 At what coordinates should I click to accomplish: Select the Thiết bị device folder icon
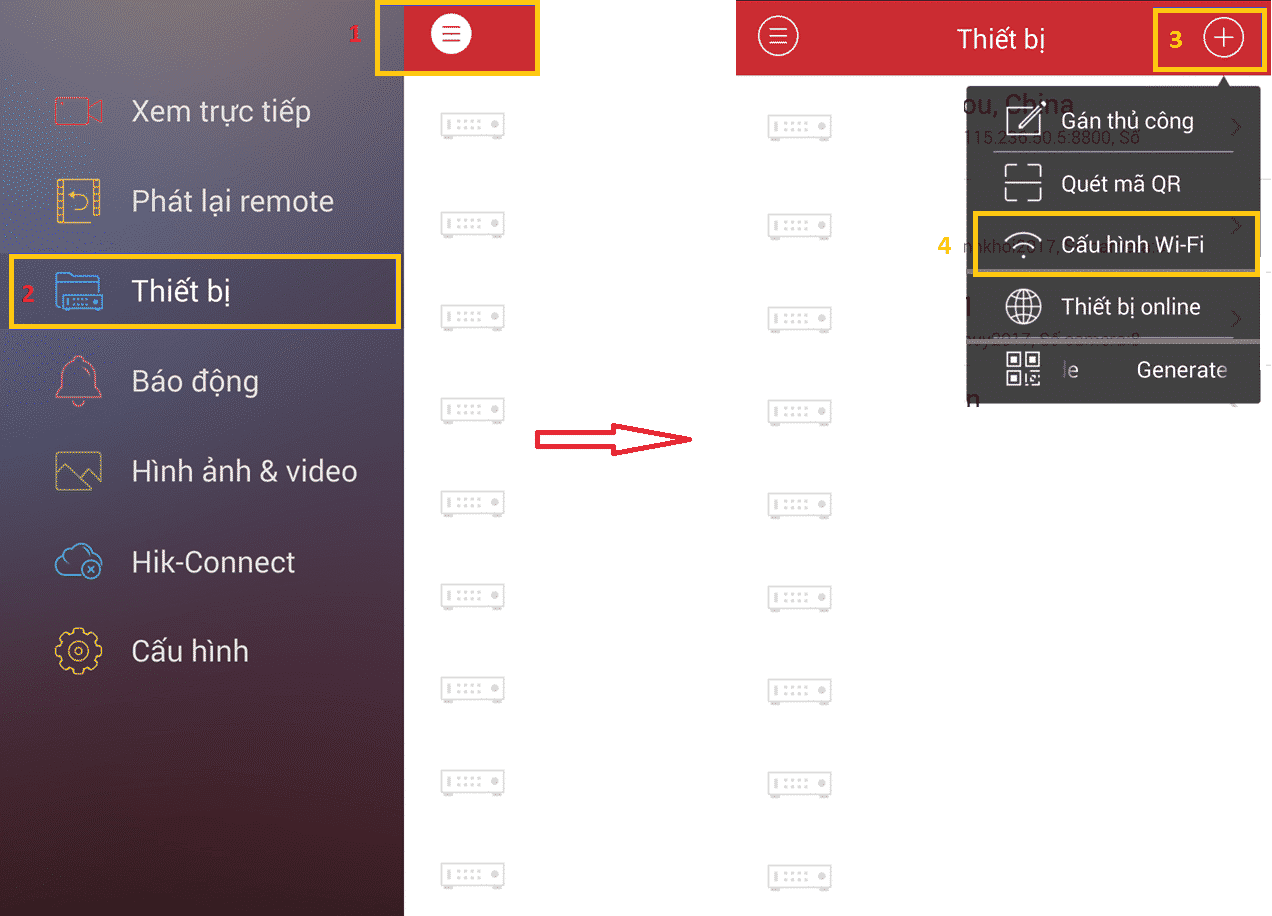click(x=79, y=291)
